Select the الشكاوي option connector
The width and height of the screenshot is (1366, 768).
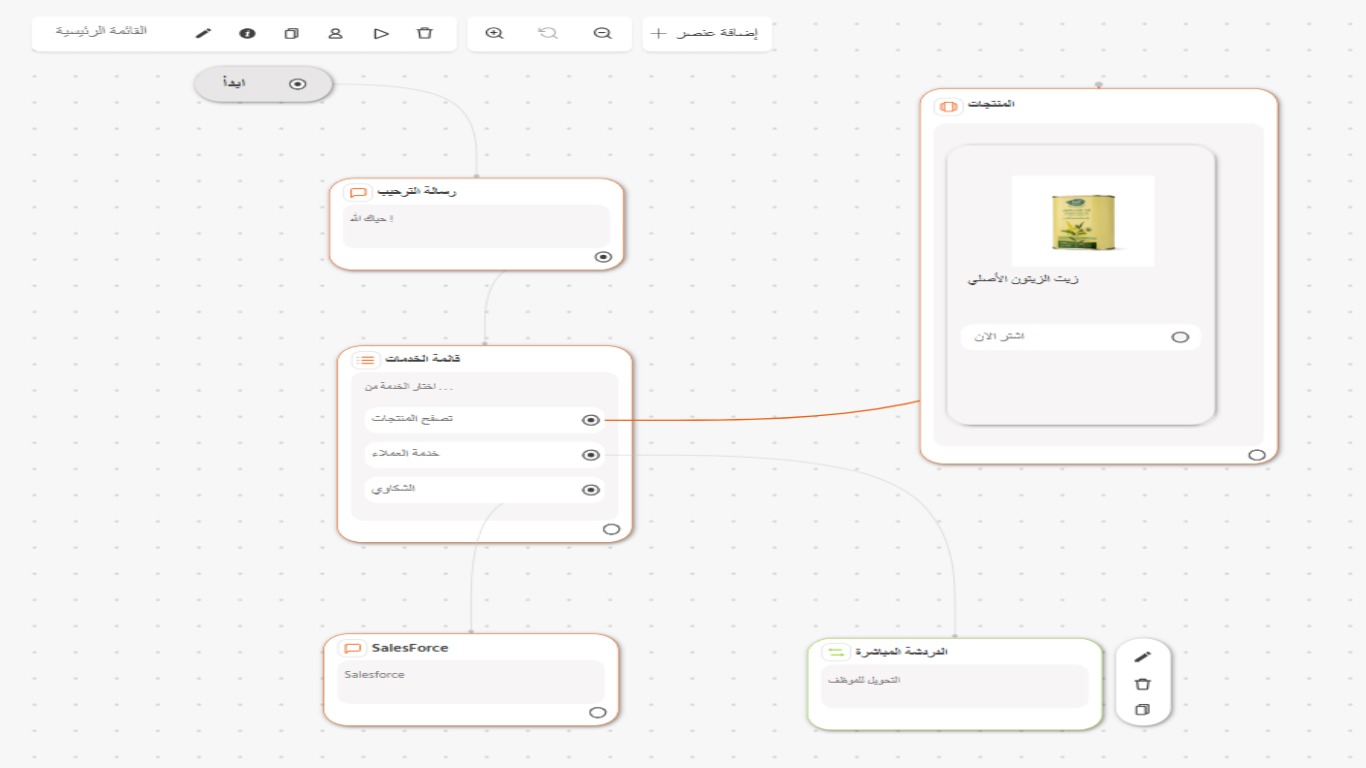tap(591, 490)
